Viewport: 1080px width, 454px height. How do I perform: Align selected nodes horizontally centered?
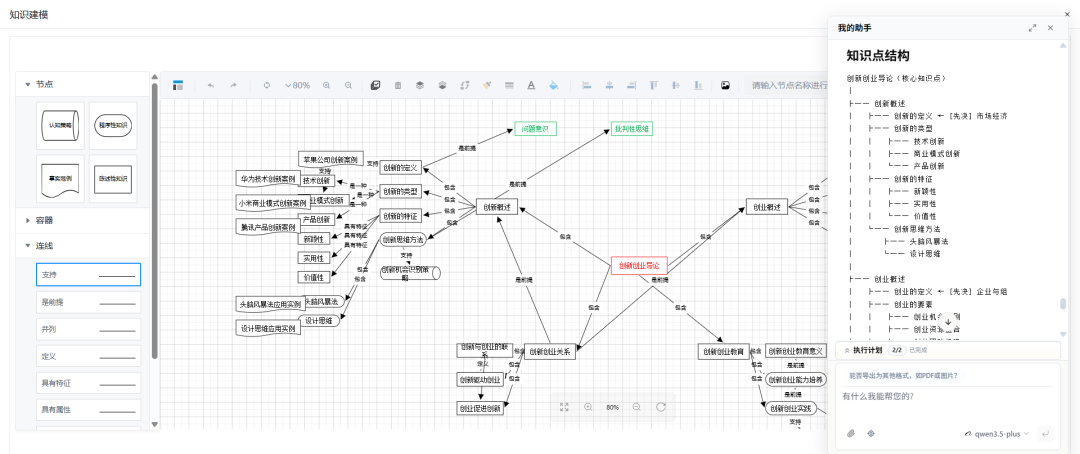pos(609,85)
